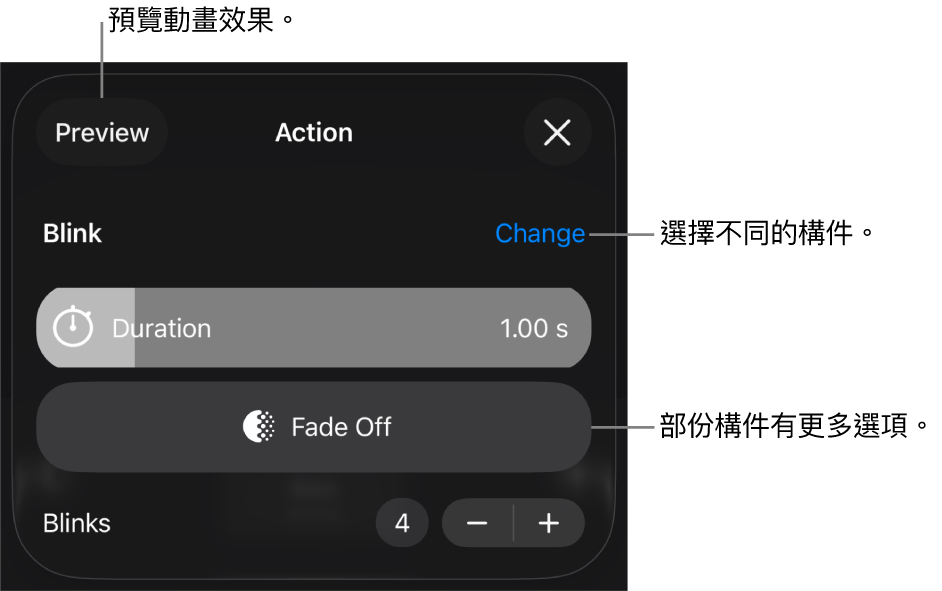Click the Blink action name label
The image size is (942, 591).
pos(73,233)
